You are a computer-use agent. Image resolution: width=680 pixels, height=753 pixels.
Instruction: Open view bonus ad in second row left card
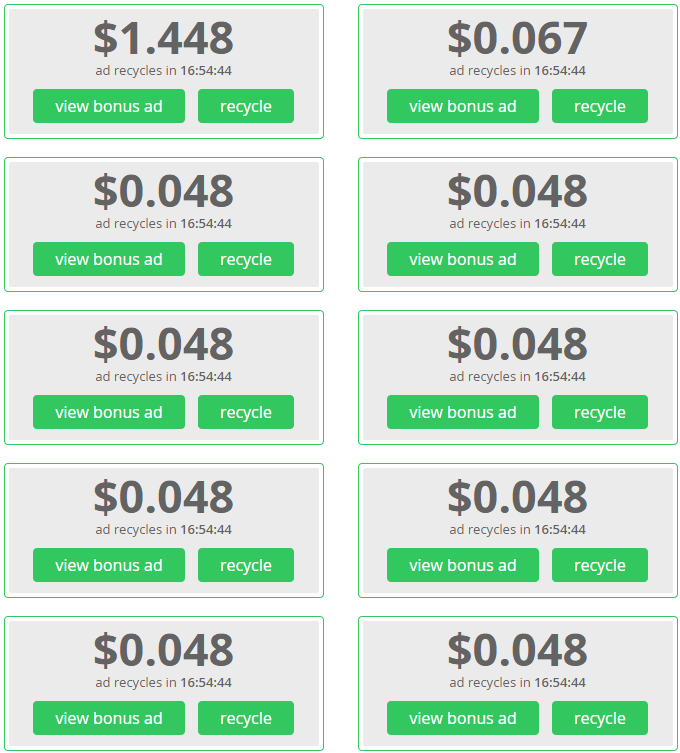pyautogui.click(x=109, y=259)
